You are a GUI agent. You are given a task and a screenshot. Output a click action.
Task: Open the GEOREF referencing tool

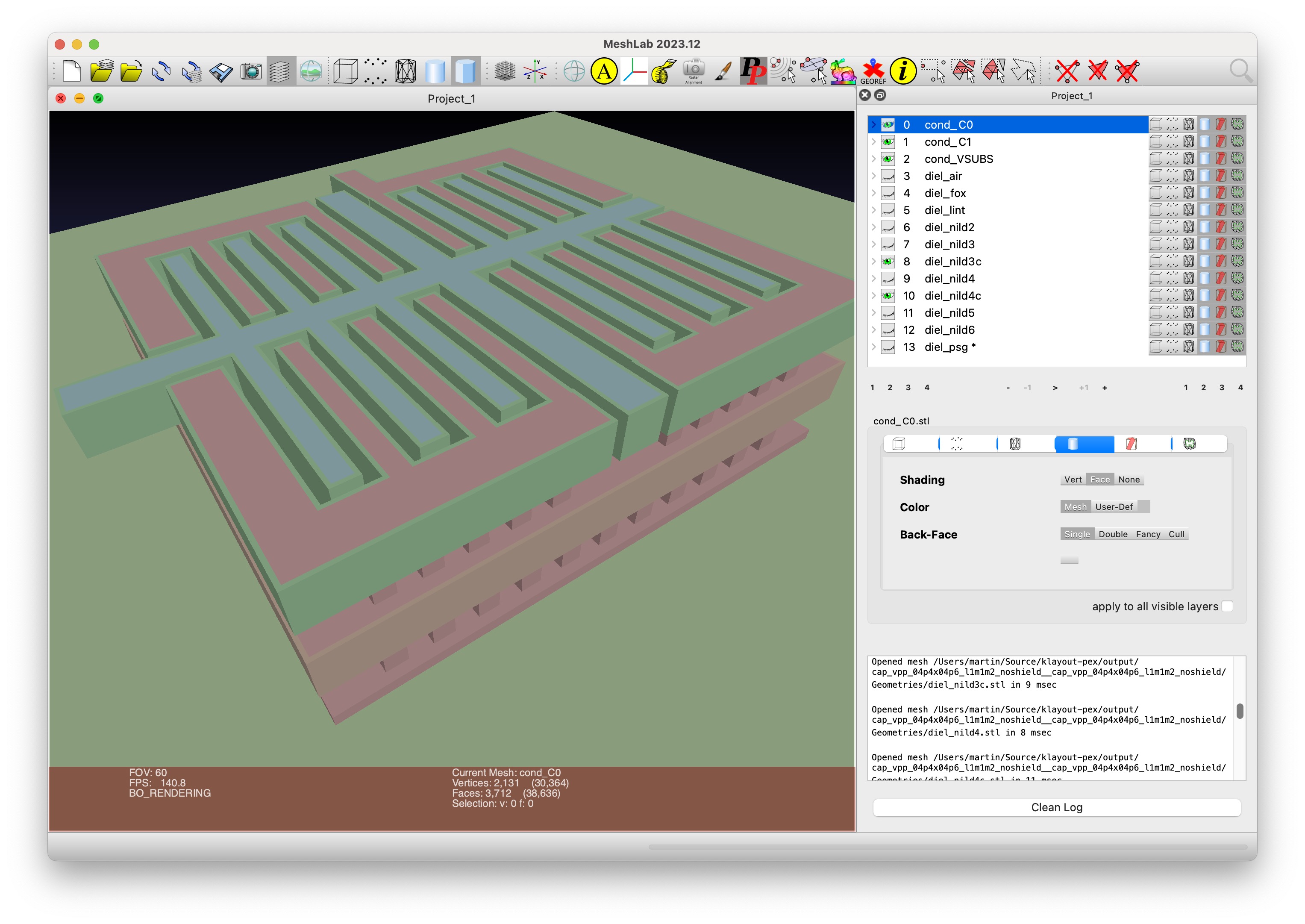(873, 71)
